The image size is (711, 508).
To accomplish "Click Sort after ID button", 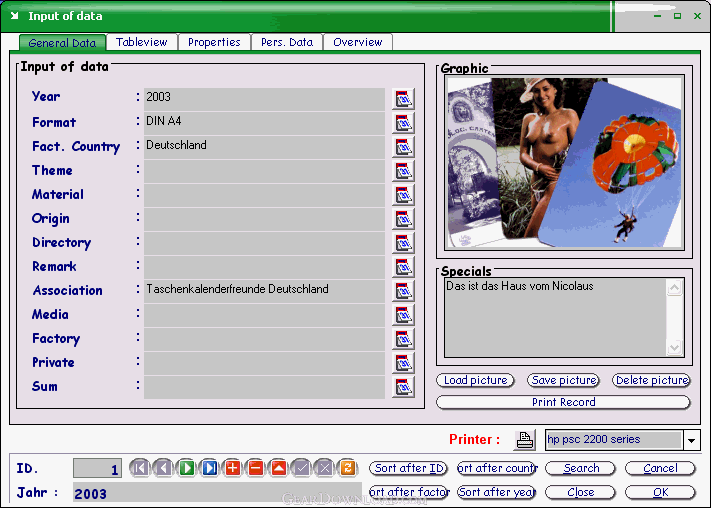I will click(x=408, y=468).
